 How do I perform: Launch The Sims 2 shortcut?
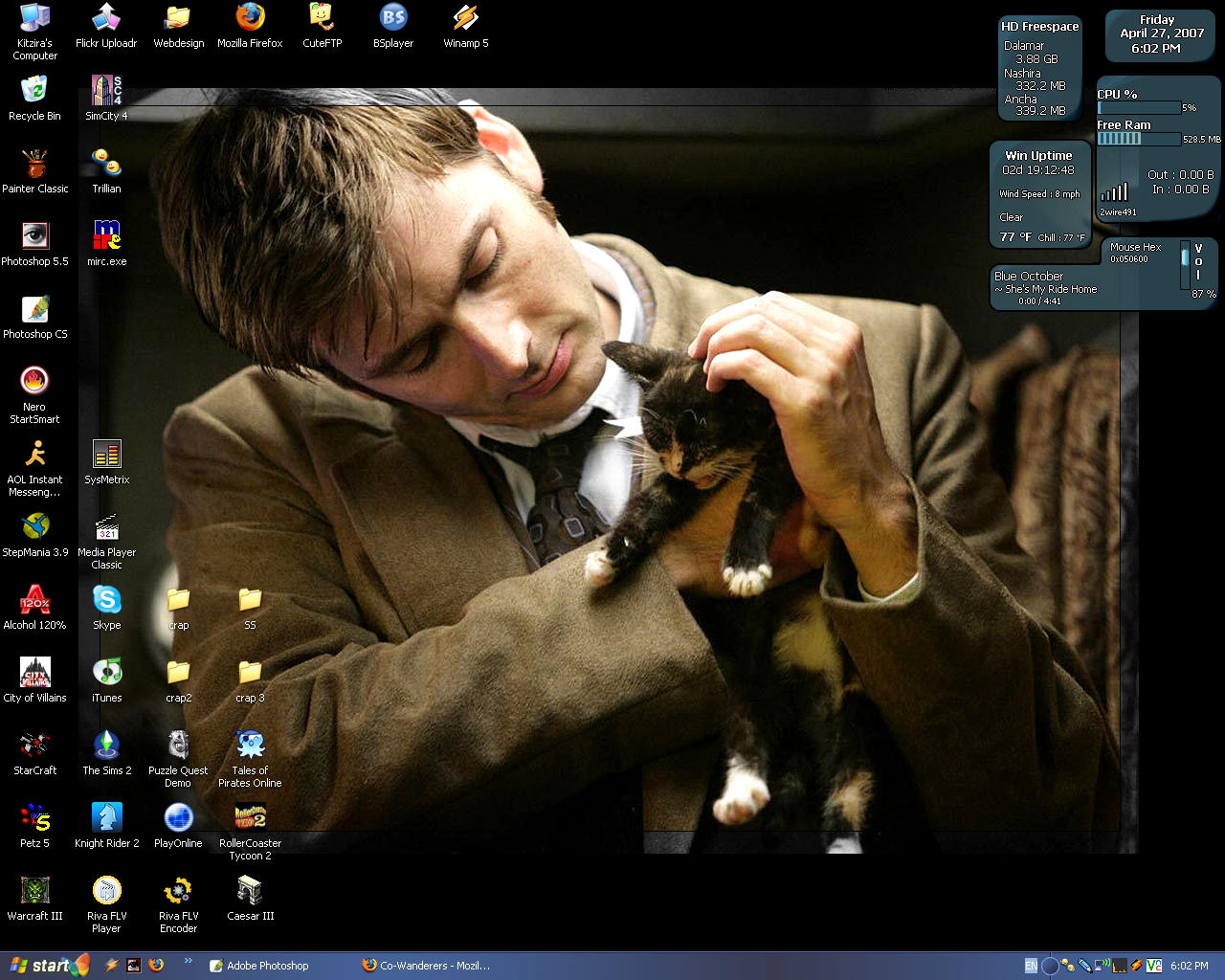click(x=106, y=752)
